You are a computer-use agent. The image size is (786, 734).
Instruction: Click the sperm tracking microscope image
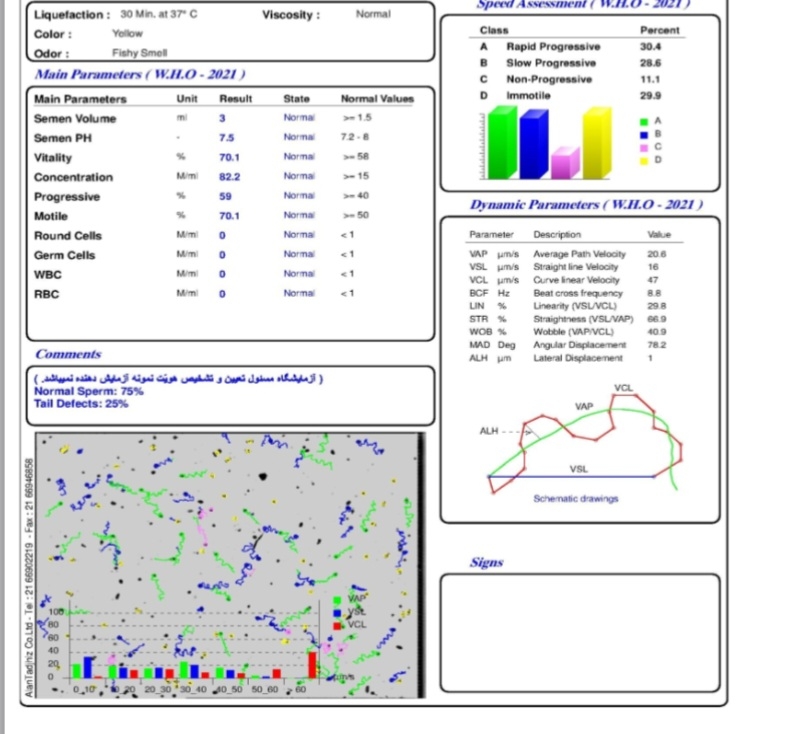pos(230,565)
